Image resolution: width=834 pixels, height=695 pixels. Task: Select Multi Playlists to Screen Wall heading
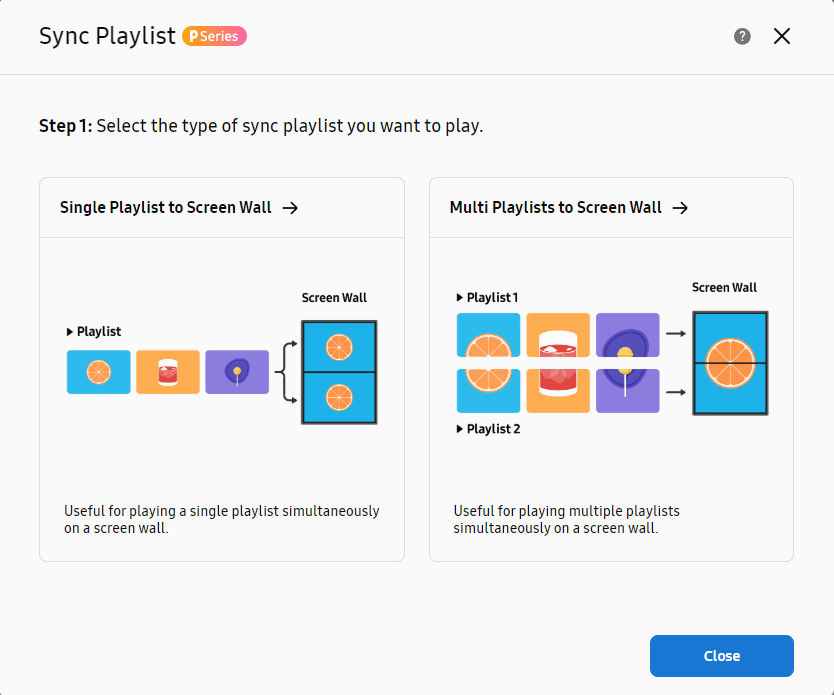tap(555, 207)
